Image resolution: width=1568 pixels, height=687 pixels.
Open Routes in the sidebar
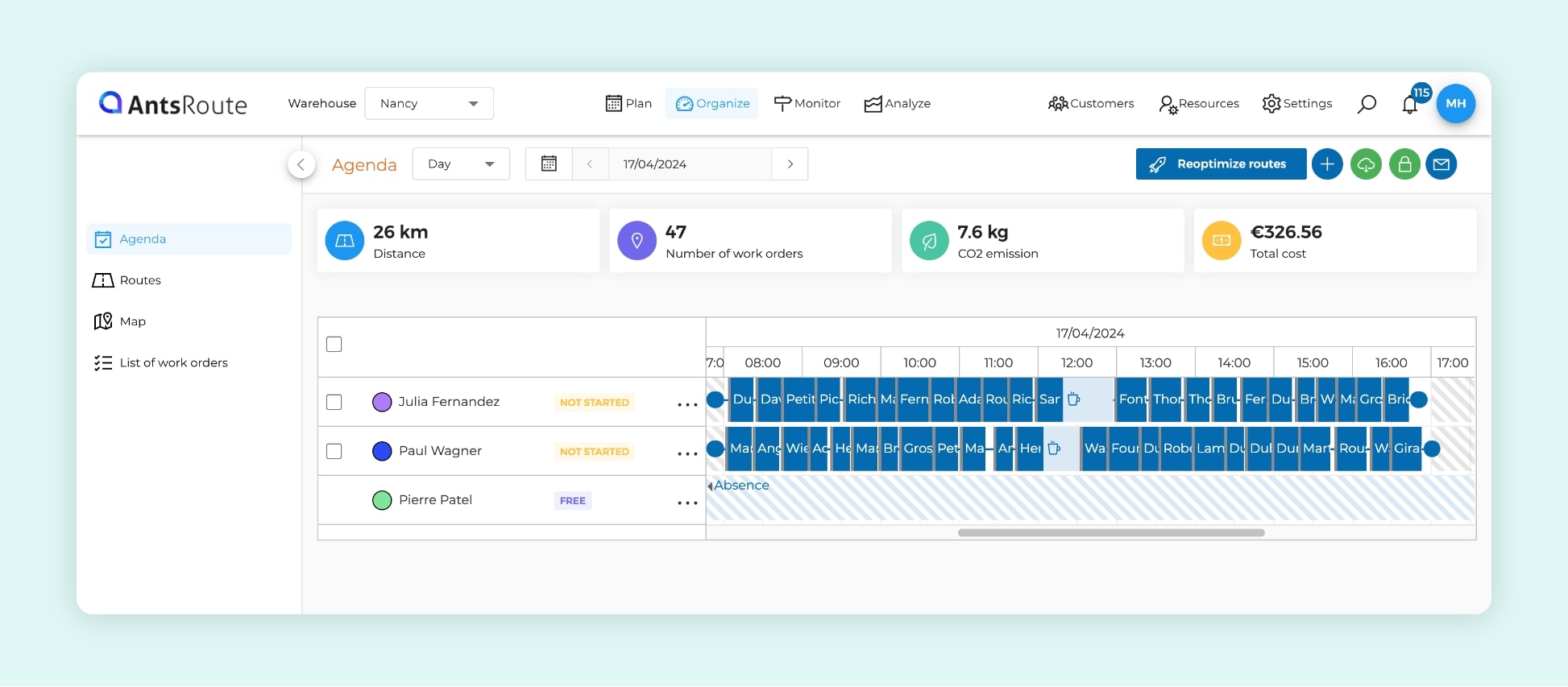[140, 280]
